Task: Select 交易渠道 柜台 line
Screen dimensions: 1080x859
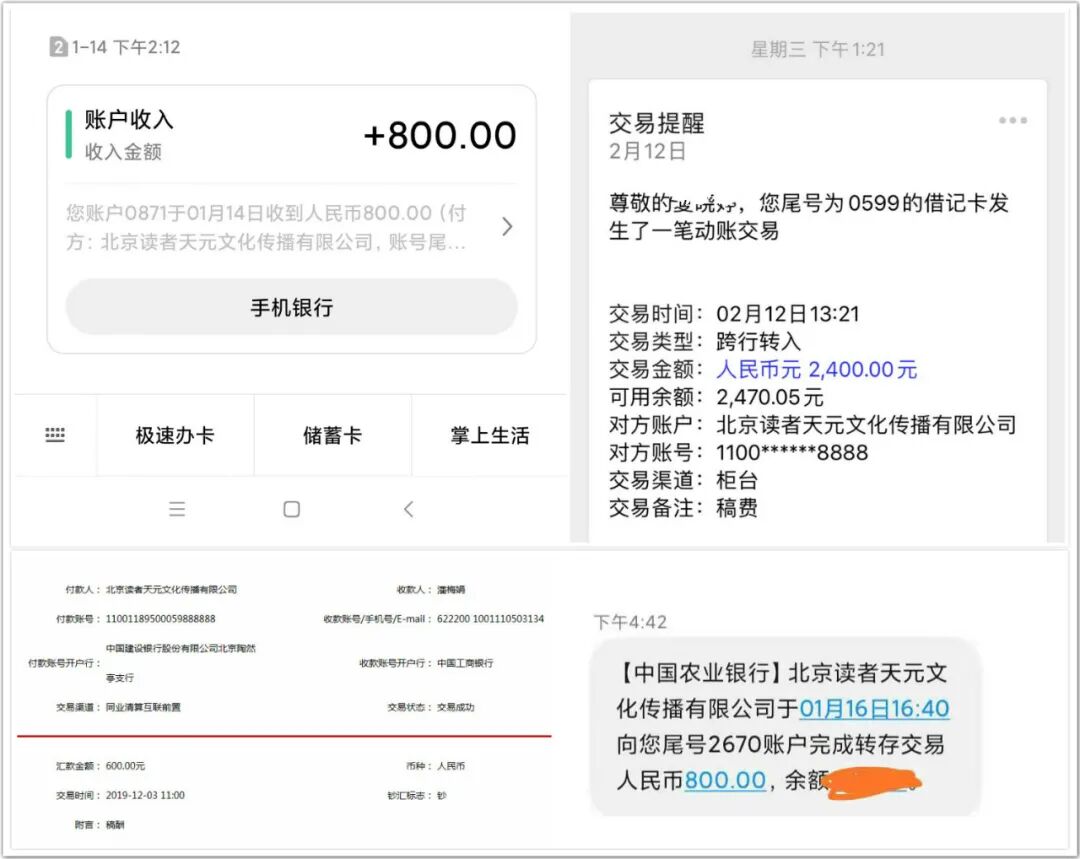Action: tap(683, 480)
